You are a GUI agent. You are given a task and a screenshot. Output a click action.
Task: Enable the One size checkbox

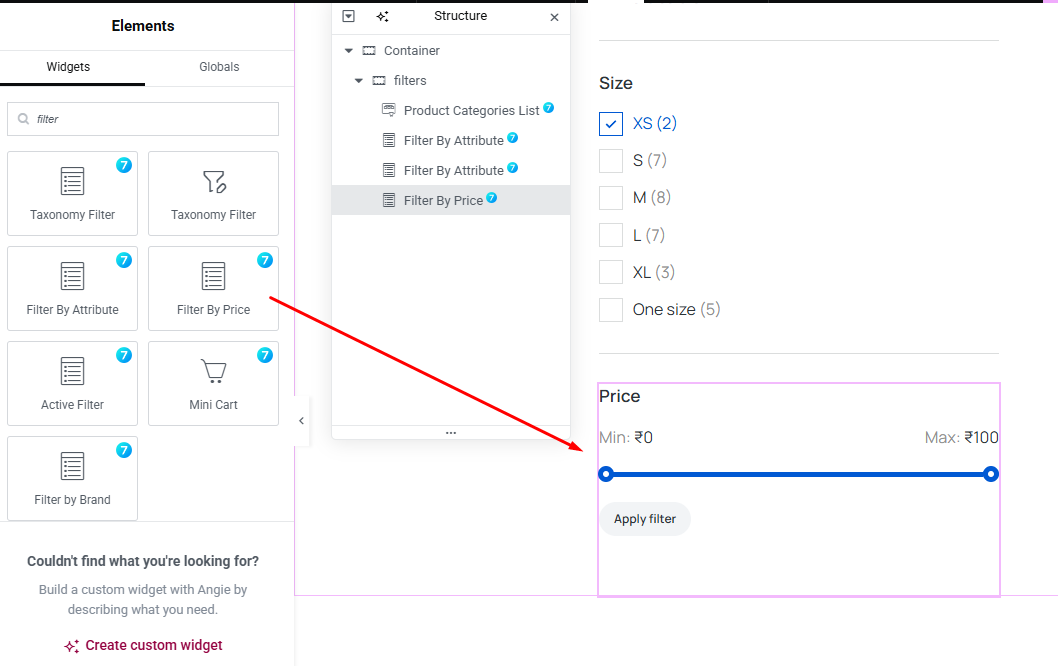coord(611,310)
